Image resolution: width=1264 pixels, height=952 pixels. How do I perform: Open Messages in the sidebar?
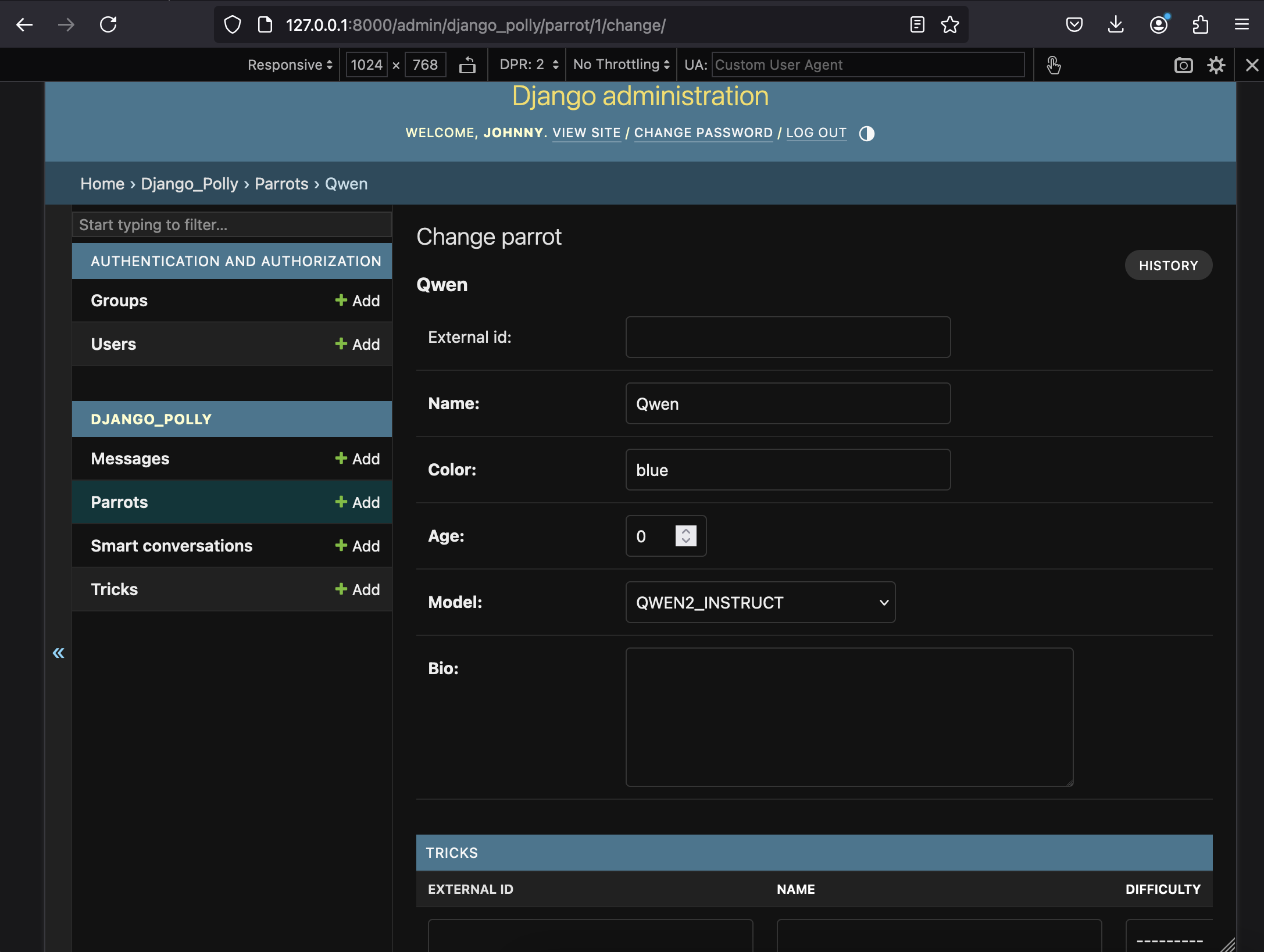(x=130, y=459)
